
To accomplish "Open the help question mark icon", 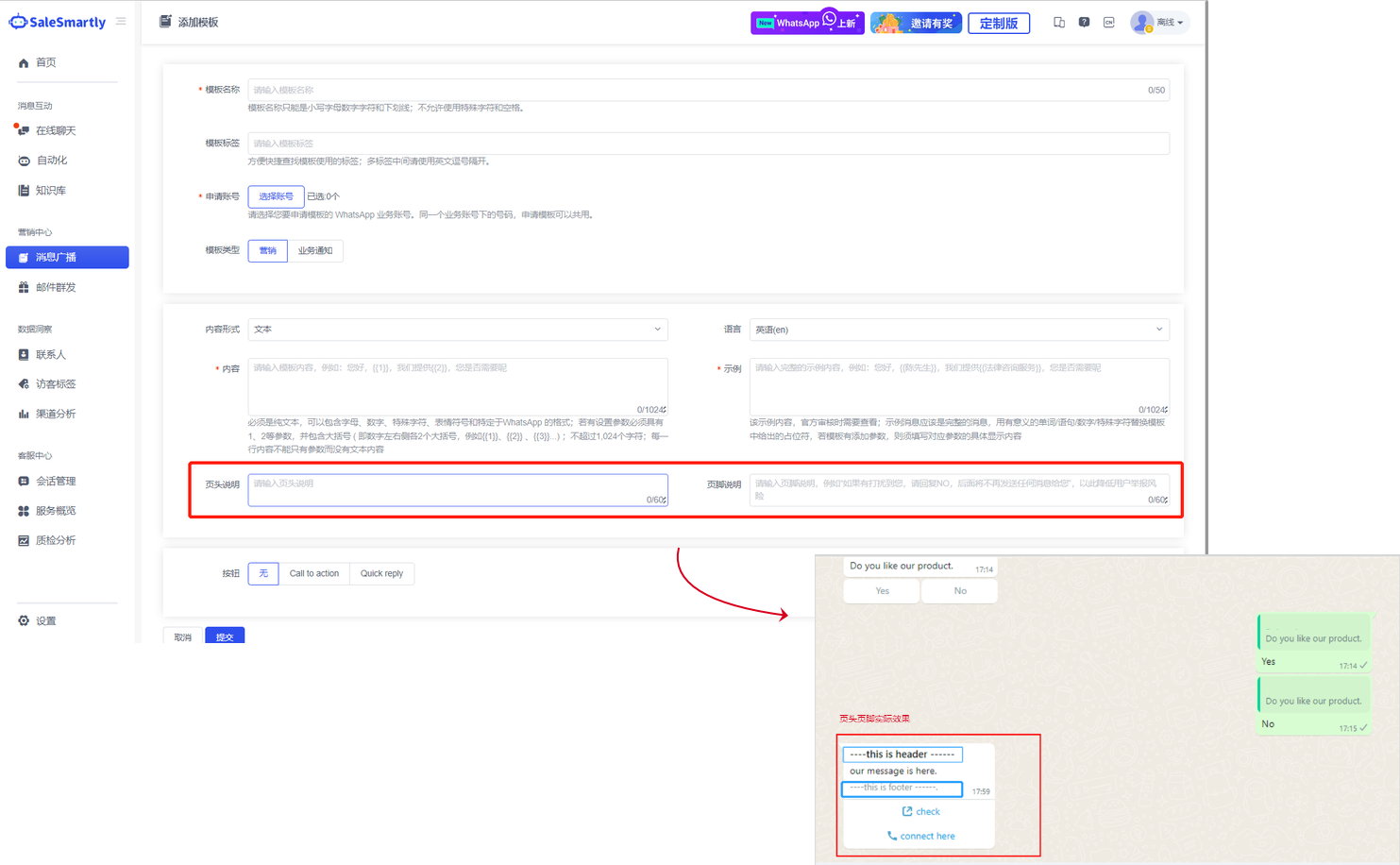I will coord(1084,23).
